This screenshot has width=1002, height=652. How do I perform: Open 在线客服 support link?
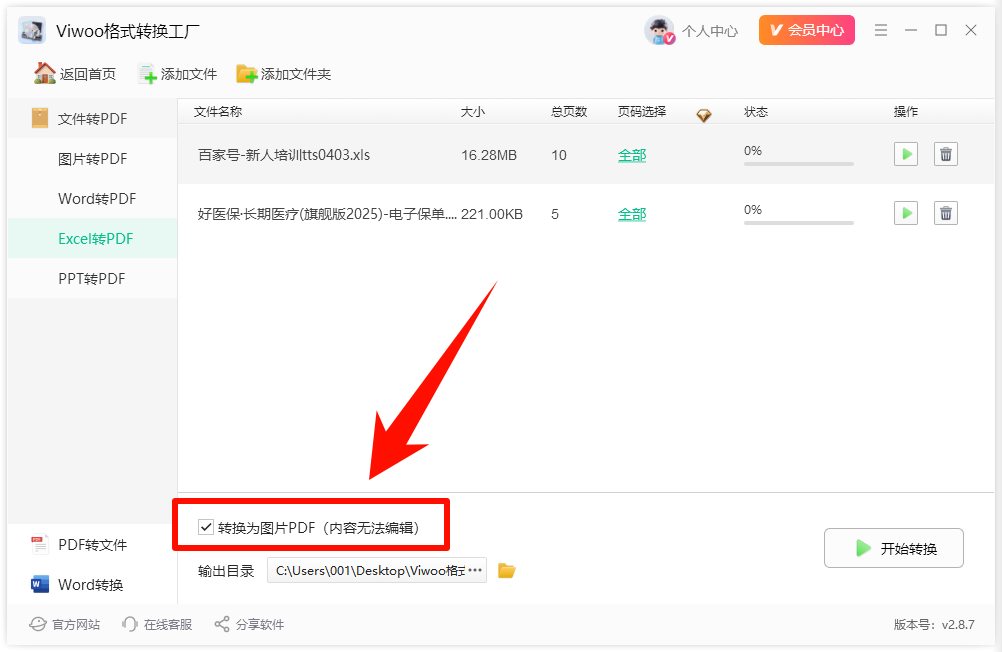point(157,625)
